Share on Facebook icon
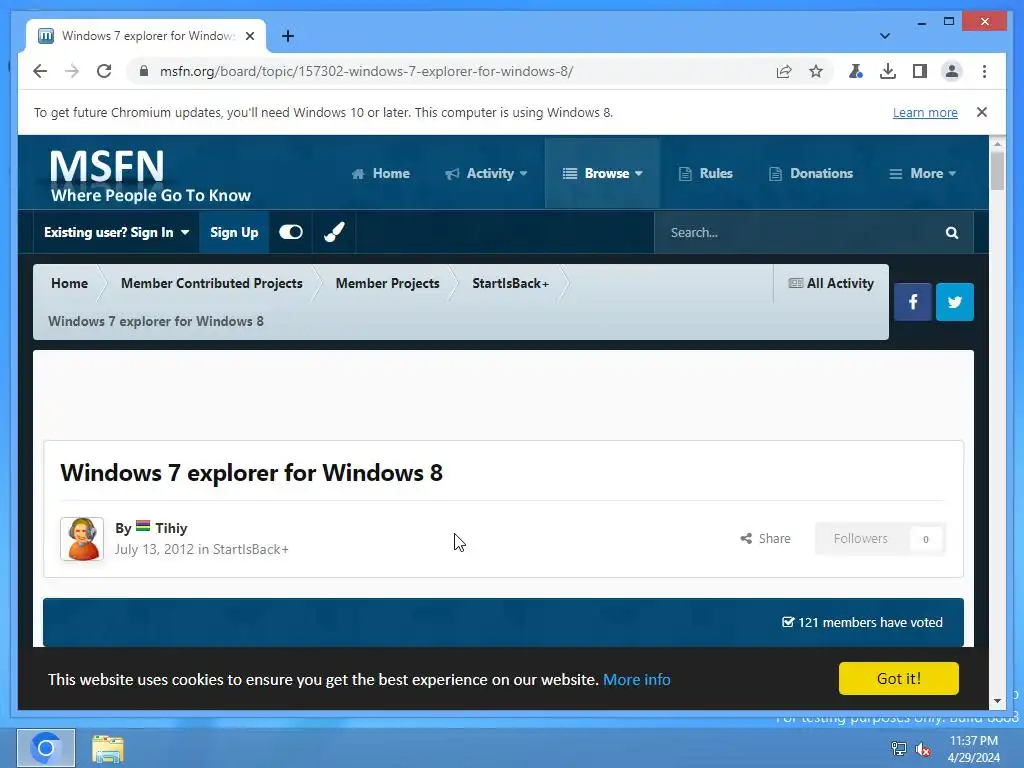The width and height of the screenshot is (1024, 768). tap(912, 302)
